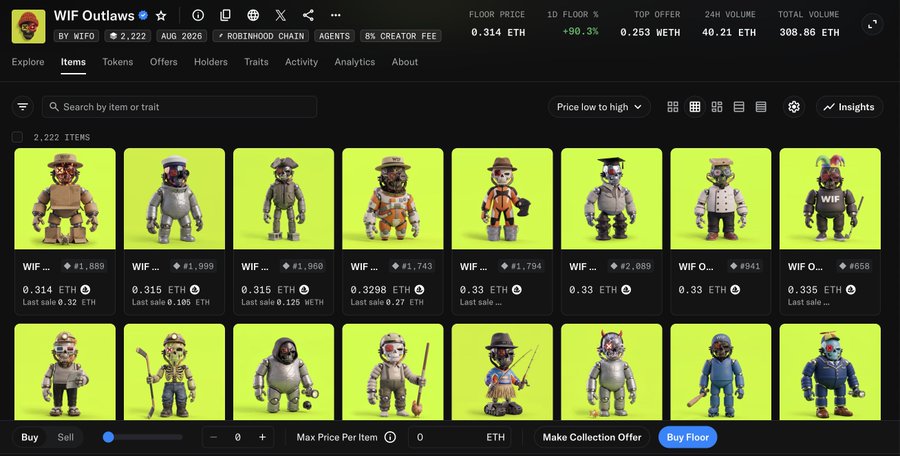Open the Offers tab

click(164, 62)
